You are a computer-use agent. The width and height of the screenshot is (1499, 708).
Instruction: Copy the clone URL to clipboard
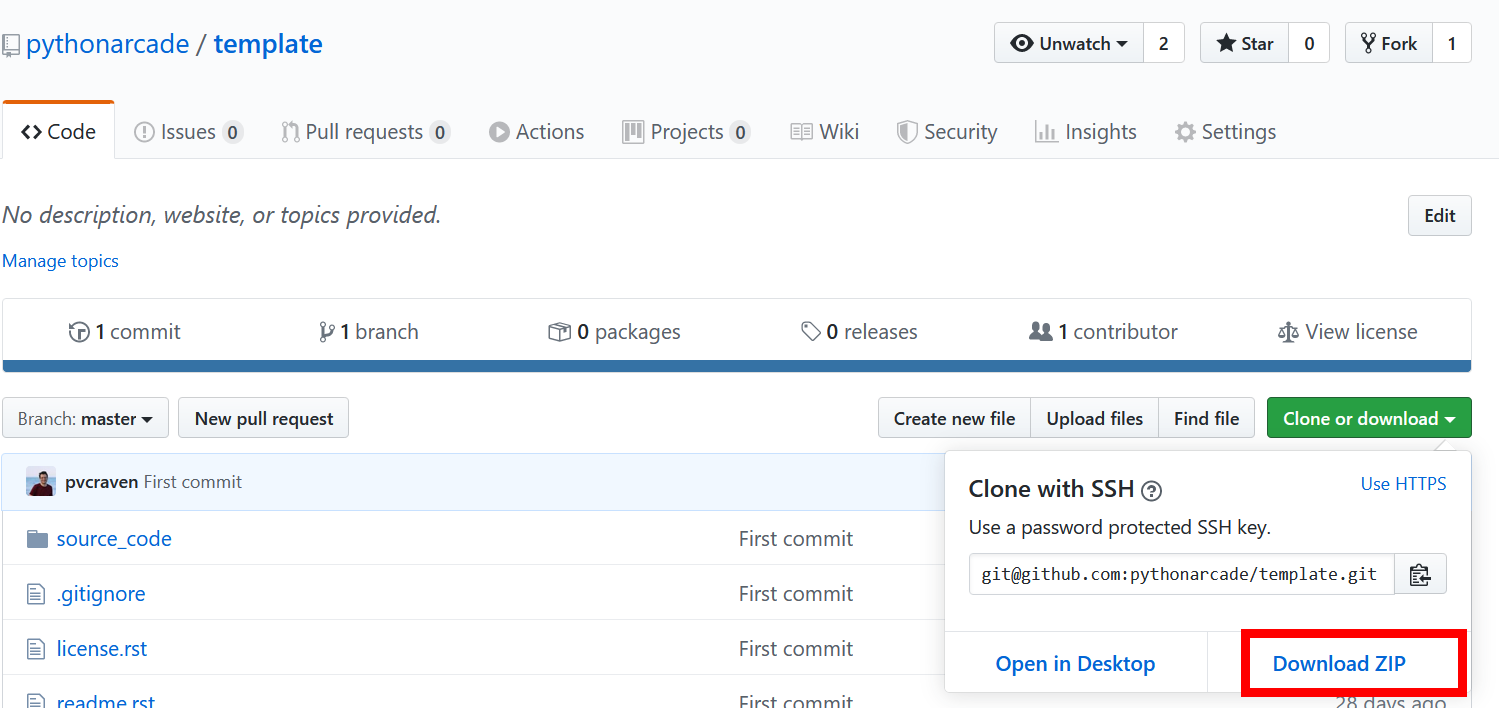coord(1420,574)
